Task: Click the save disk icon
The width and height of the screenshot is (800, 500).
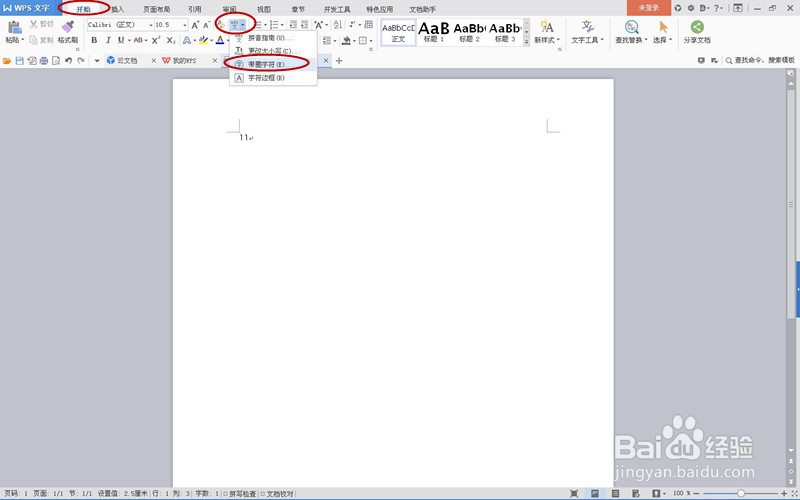Action: (x=19, y=61)
